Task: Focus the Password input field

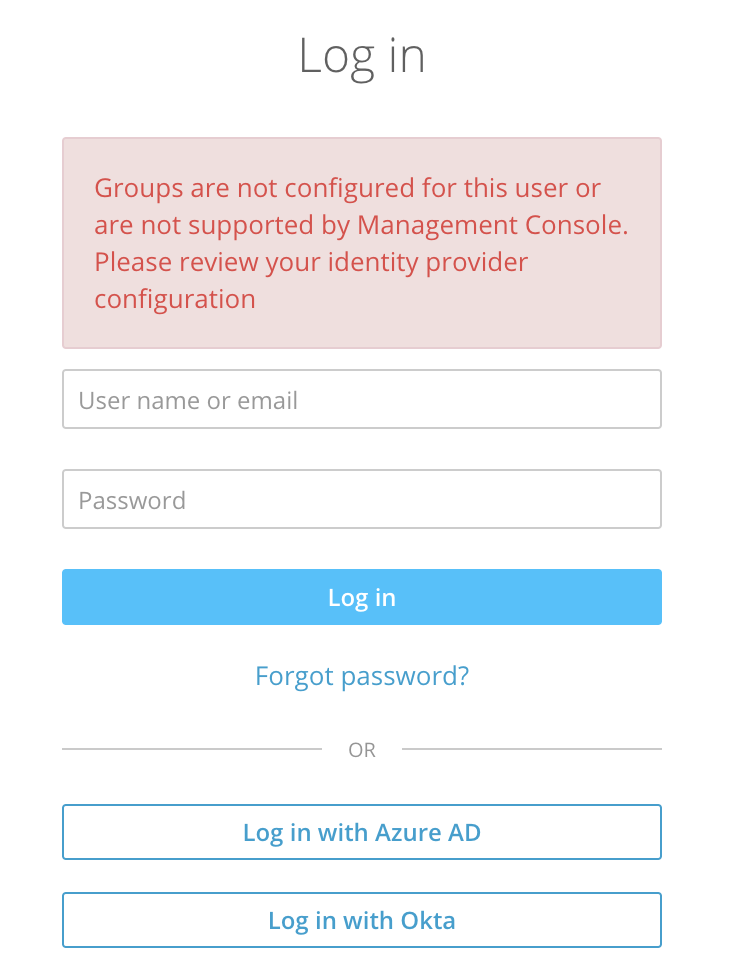Action: 361,499
